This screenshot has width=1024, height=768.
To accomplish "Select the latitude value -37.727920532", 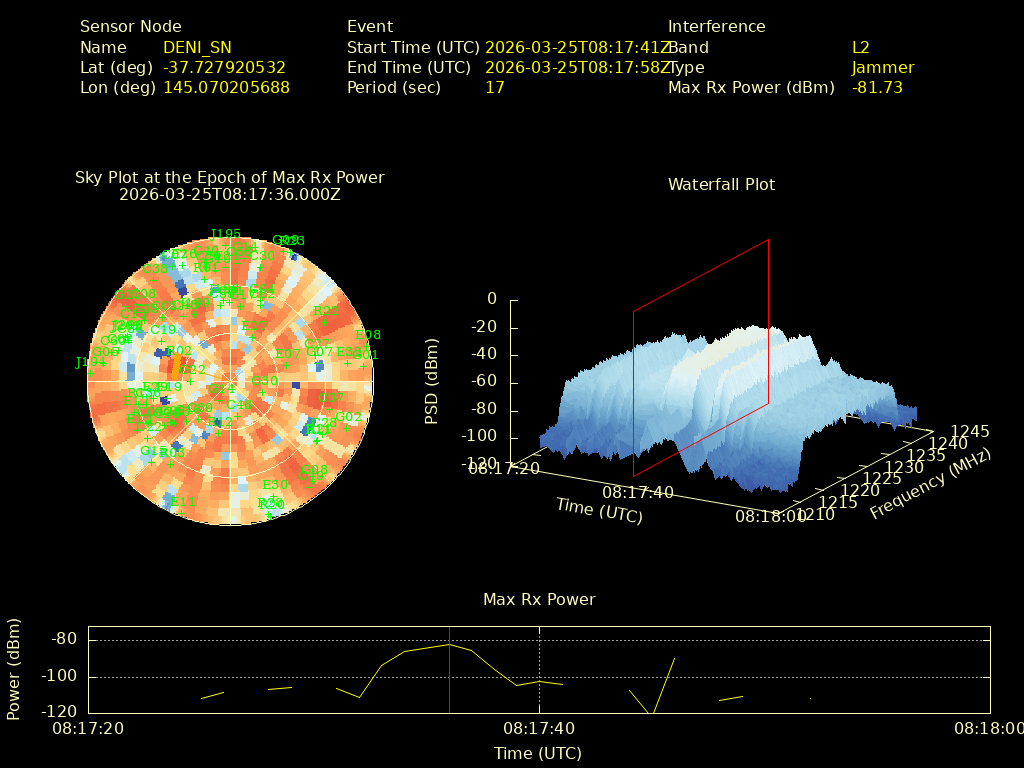I will [x=224, y=67].
